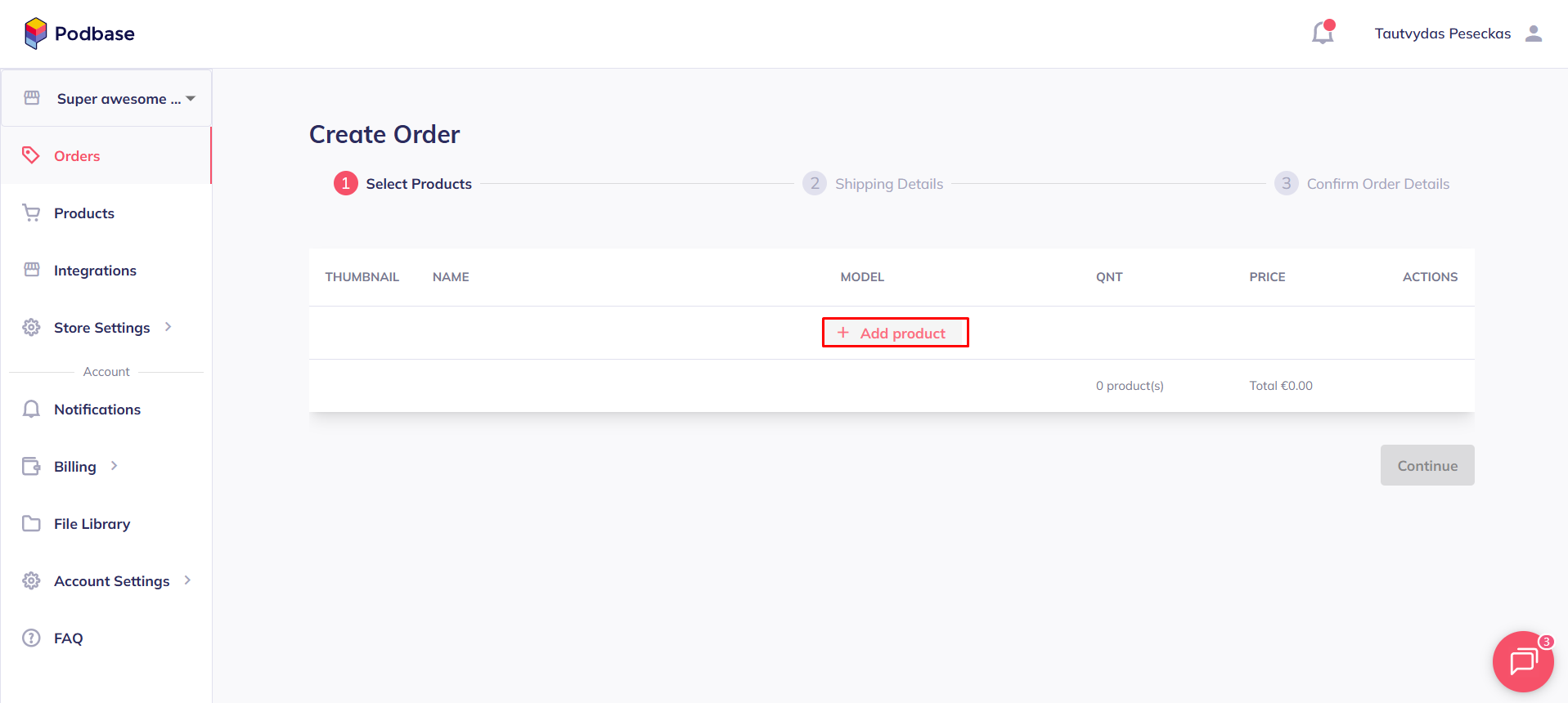Go to Integrations in the sidebar
The height and width of the screenshot is (703, 1568).
[x=95, y=271]
